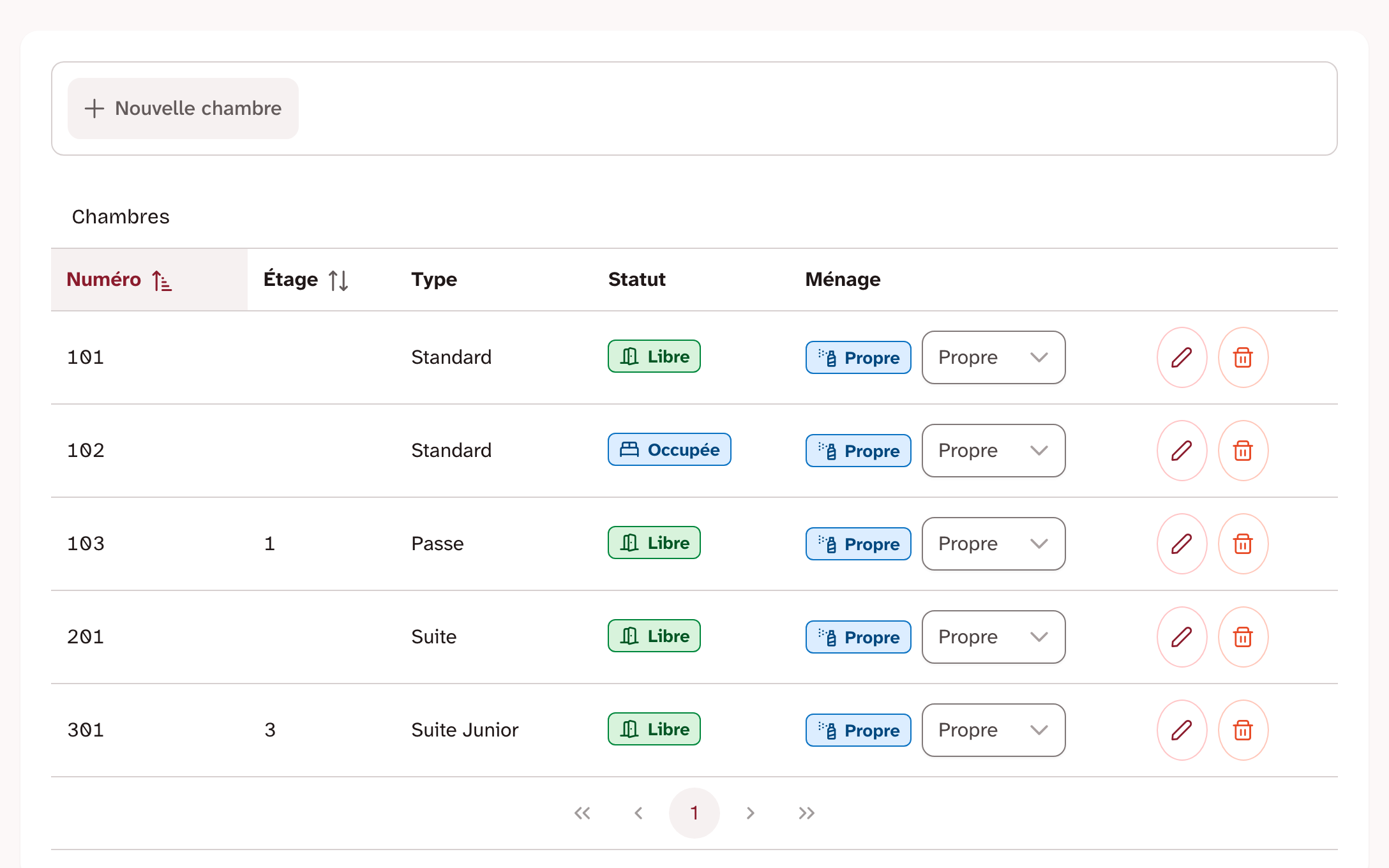Viewport: 1389px width, 868px height.
Task: Click the Nouvelle chambre button
Action: tap(183, 108)
